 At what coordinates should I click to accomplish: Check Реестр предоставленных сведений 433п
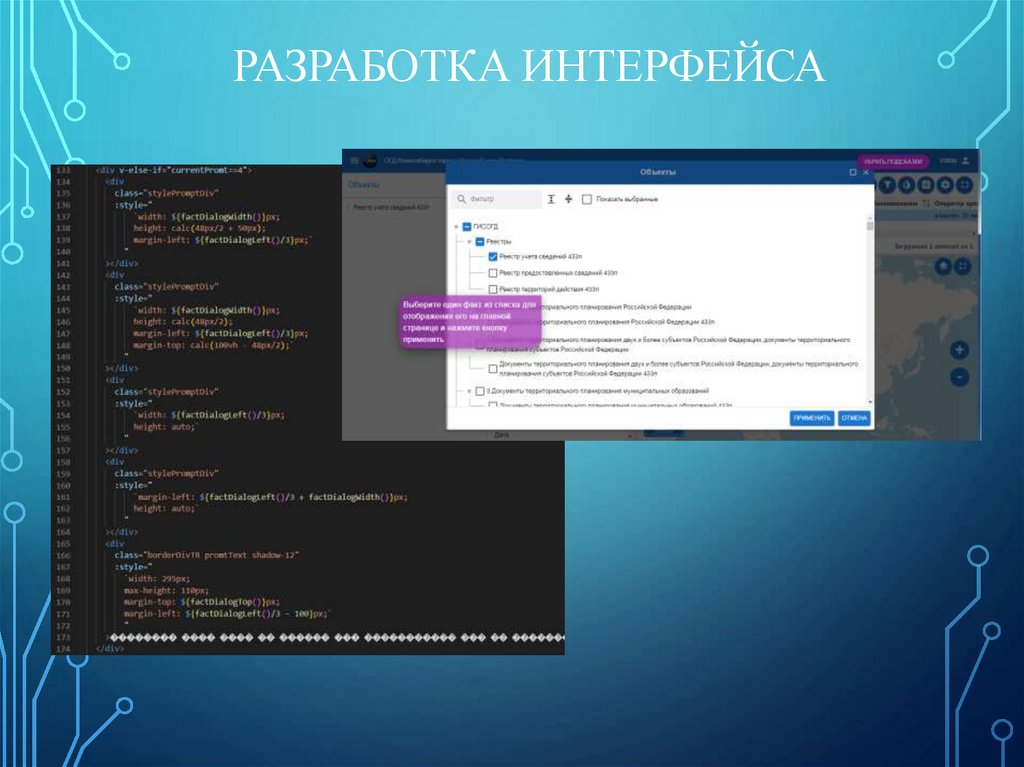(x=493, y=273)
